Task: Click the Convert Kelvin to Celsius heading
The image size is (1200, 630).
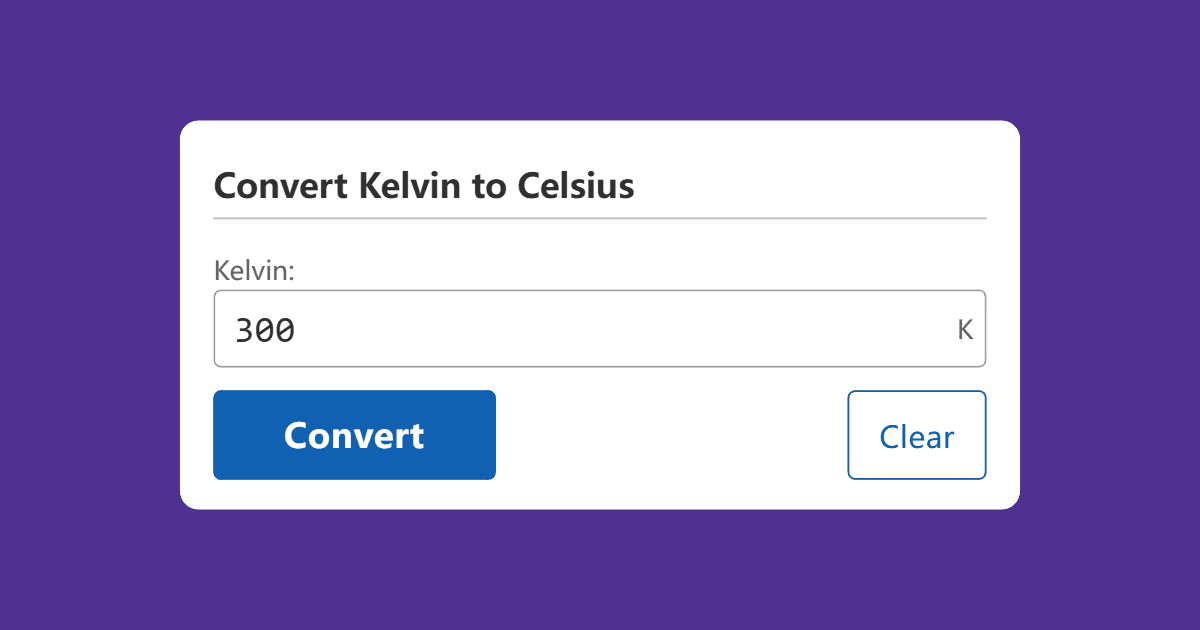Action: pos(424,186)
